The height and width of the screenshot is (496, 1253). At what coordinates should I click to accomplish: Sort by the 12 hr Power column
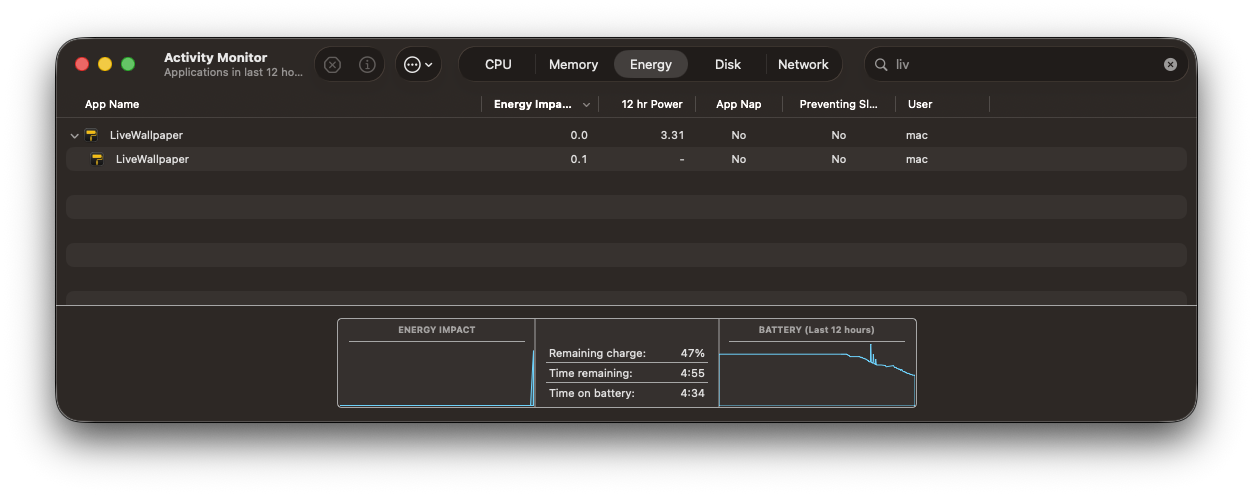click(x=652, y=104)
